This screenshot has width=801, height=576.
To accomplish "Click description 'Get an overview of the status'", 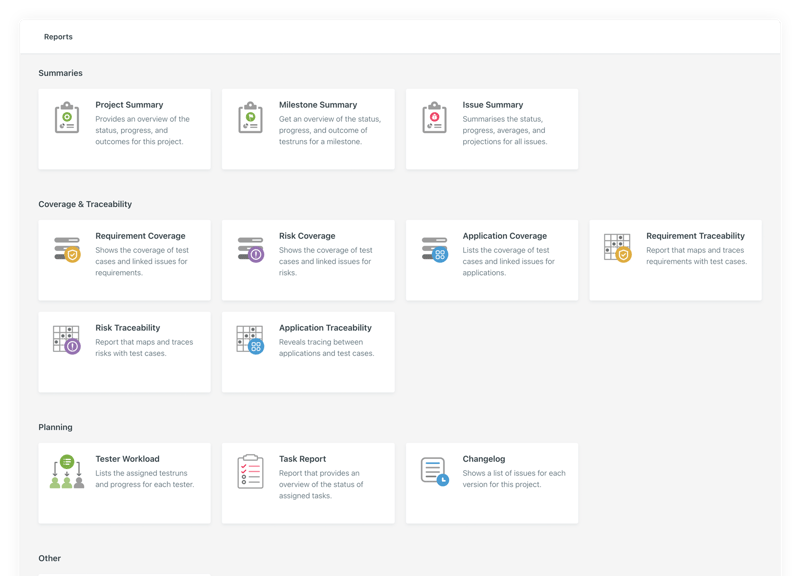I will point(330,130).
